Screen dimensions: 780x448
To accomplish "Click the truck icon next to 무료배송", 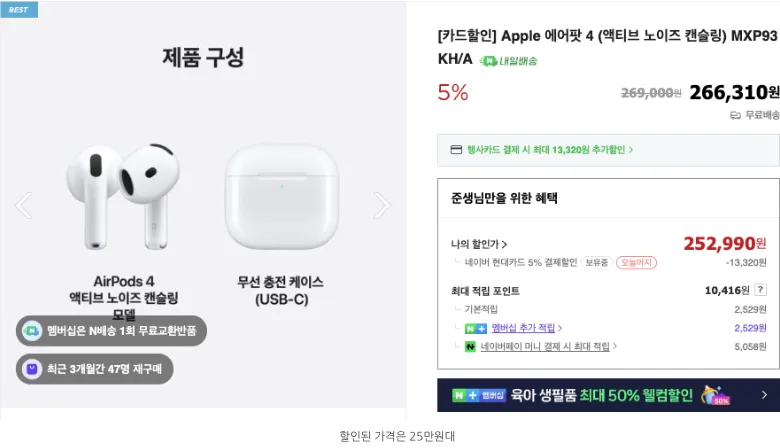I will coord(735,115).
